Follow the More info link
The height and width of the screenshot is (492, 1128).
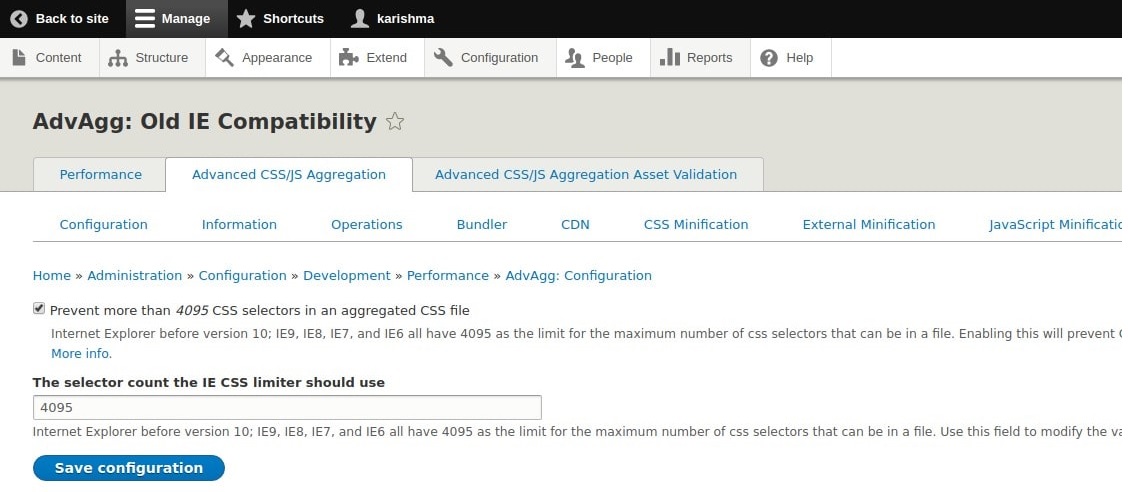(81, 354)
